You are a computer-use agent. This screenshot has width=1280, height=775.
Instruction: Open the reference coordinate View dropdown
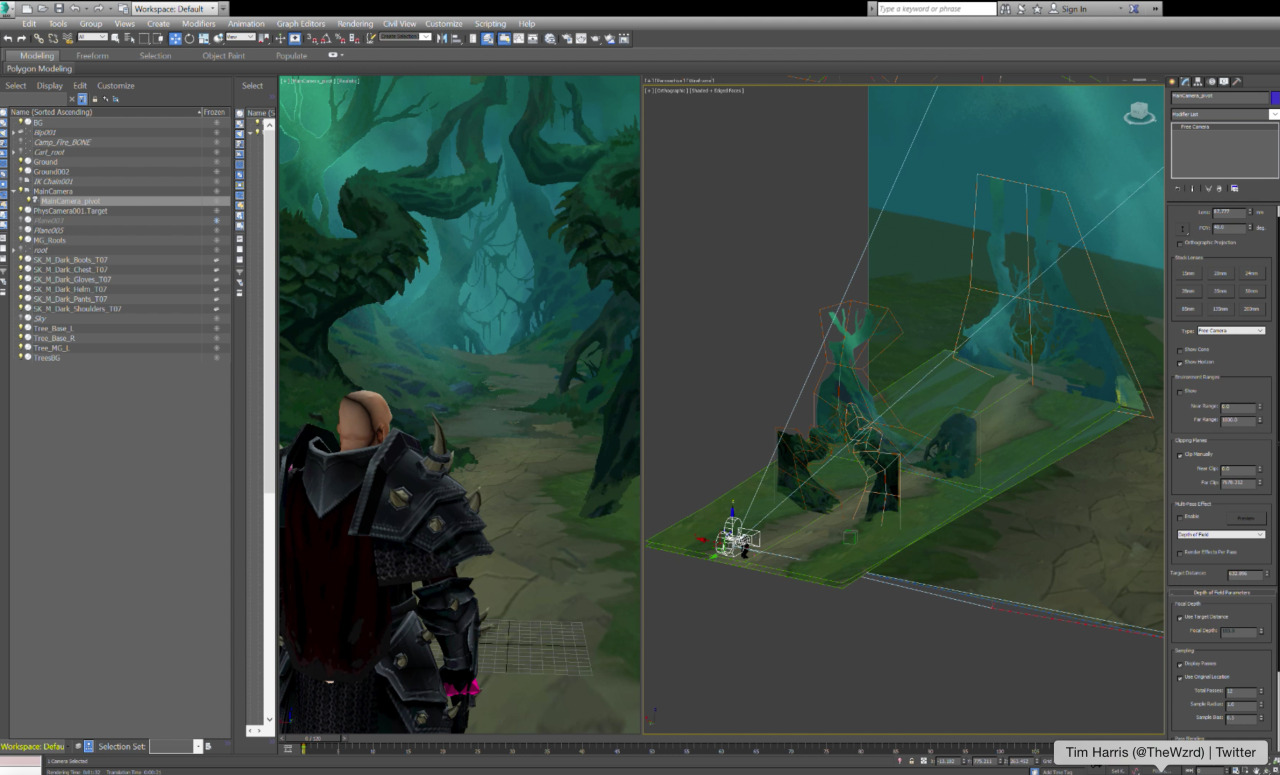point(241,37)
